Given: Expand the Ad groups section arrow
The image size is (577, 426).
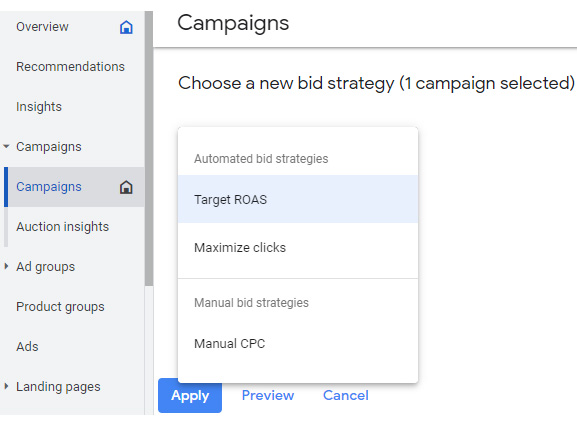Looking at the screenshot, I should (6, 266).
